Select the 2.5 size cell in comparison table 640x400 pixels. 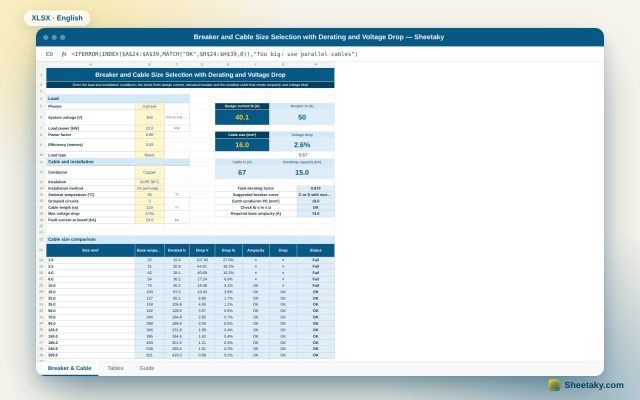90,266
